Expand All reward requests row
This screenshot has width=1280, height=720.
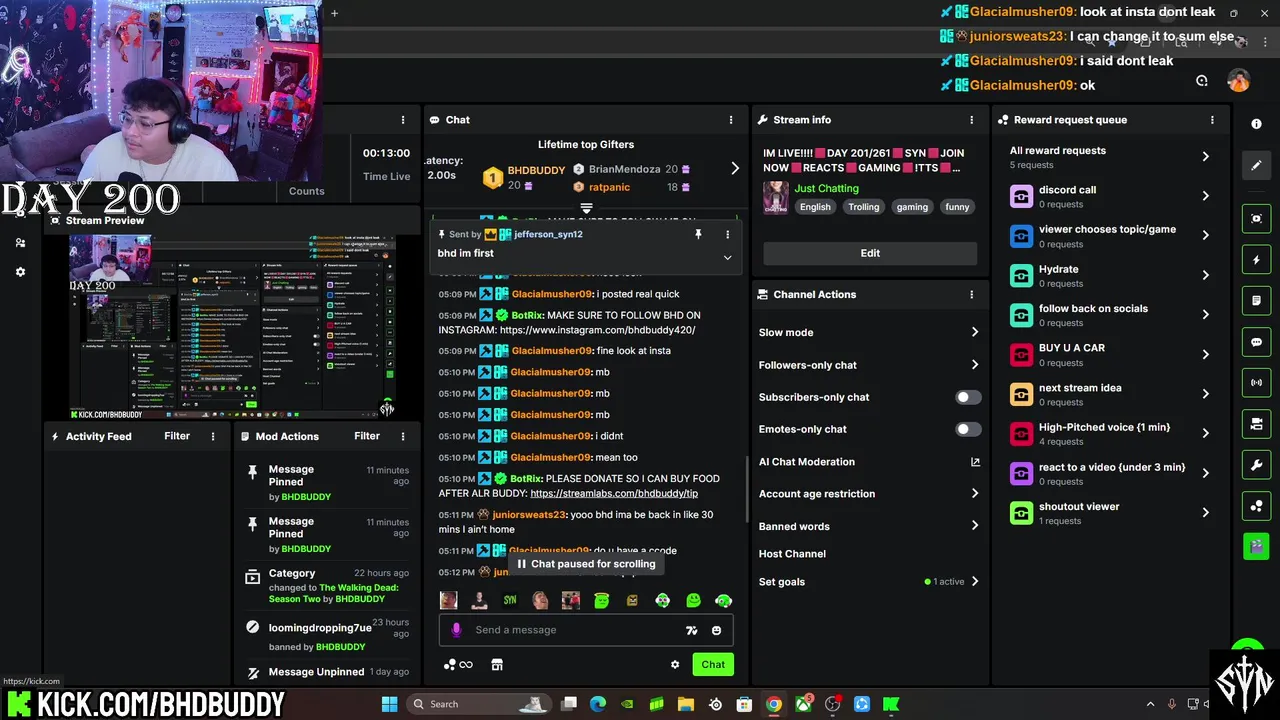(1110, 157)
